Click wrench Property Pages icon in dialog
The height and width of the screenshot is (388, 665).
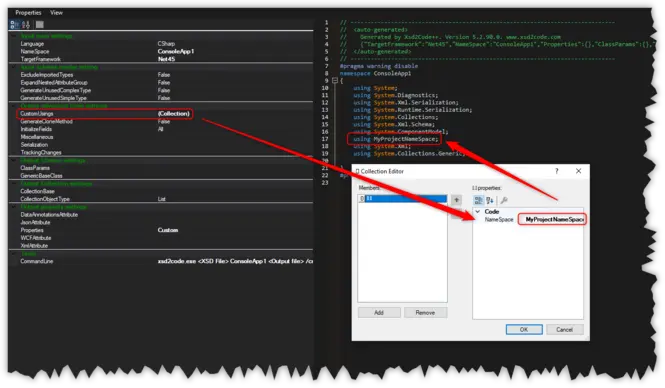[504, 200]
